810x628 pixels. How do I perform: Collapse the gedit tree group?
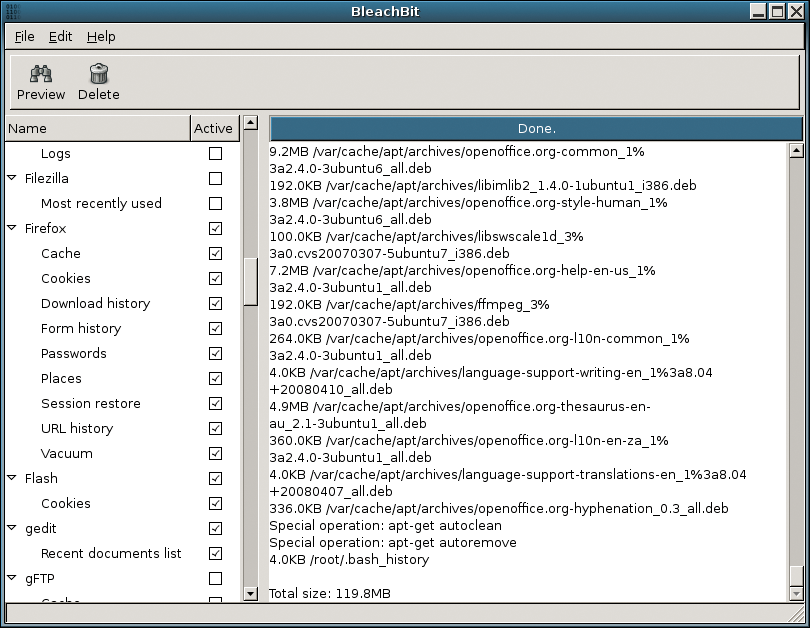12,528
